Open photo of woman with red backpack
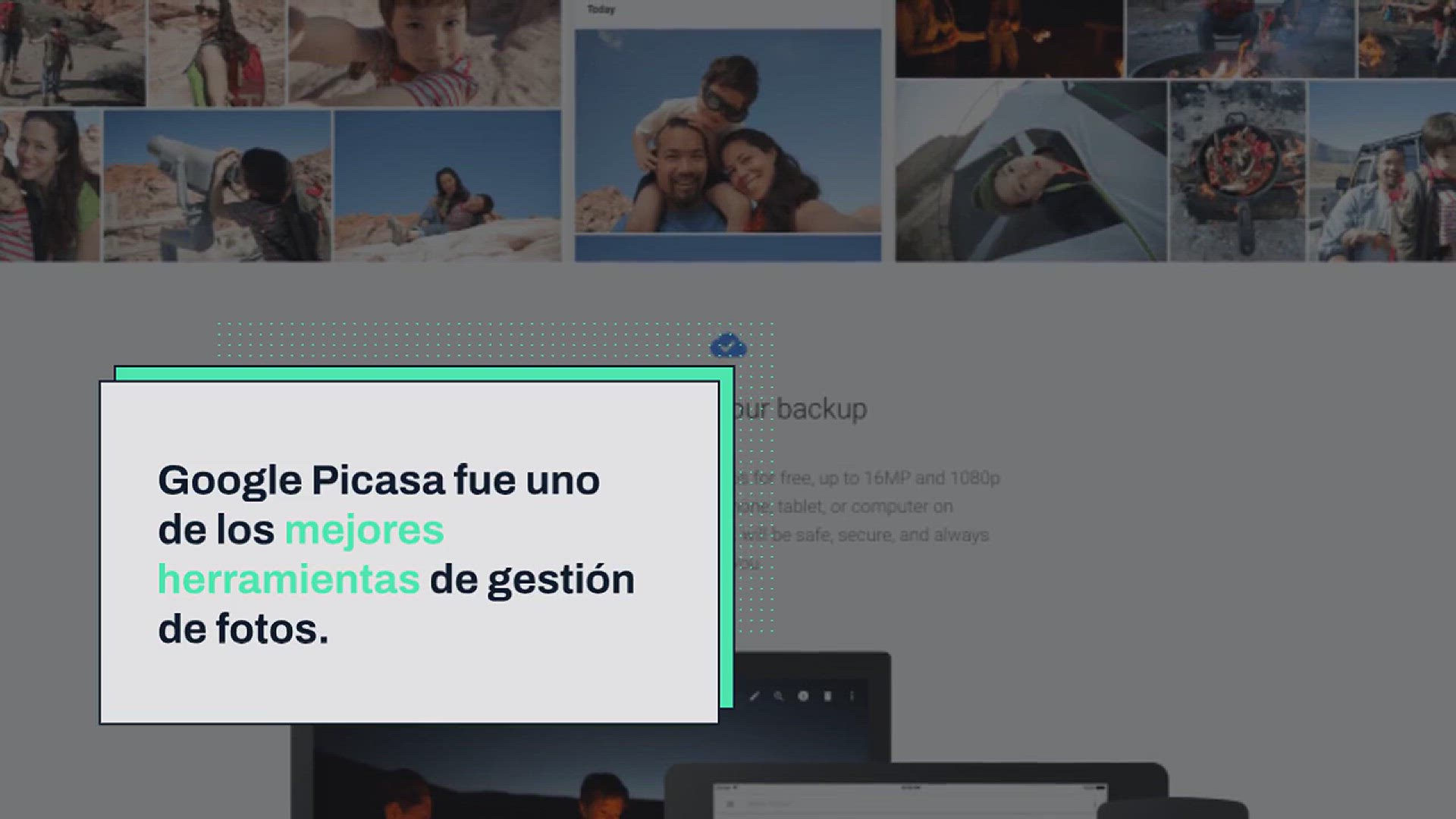The width and height of the screenshot is (1456, 819). tap(216, 52)
